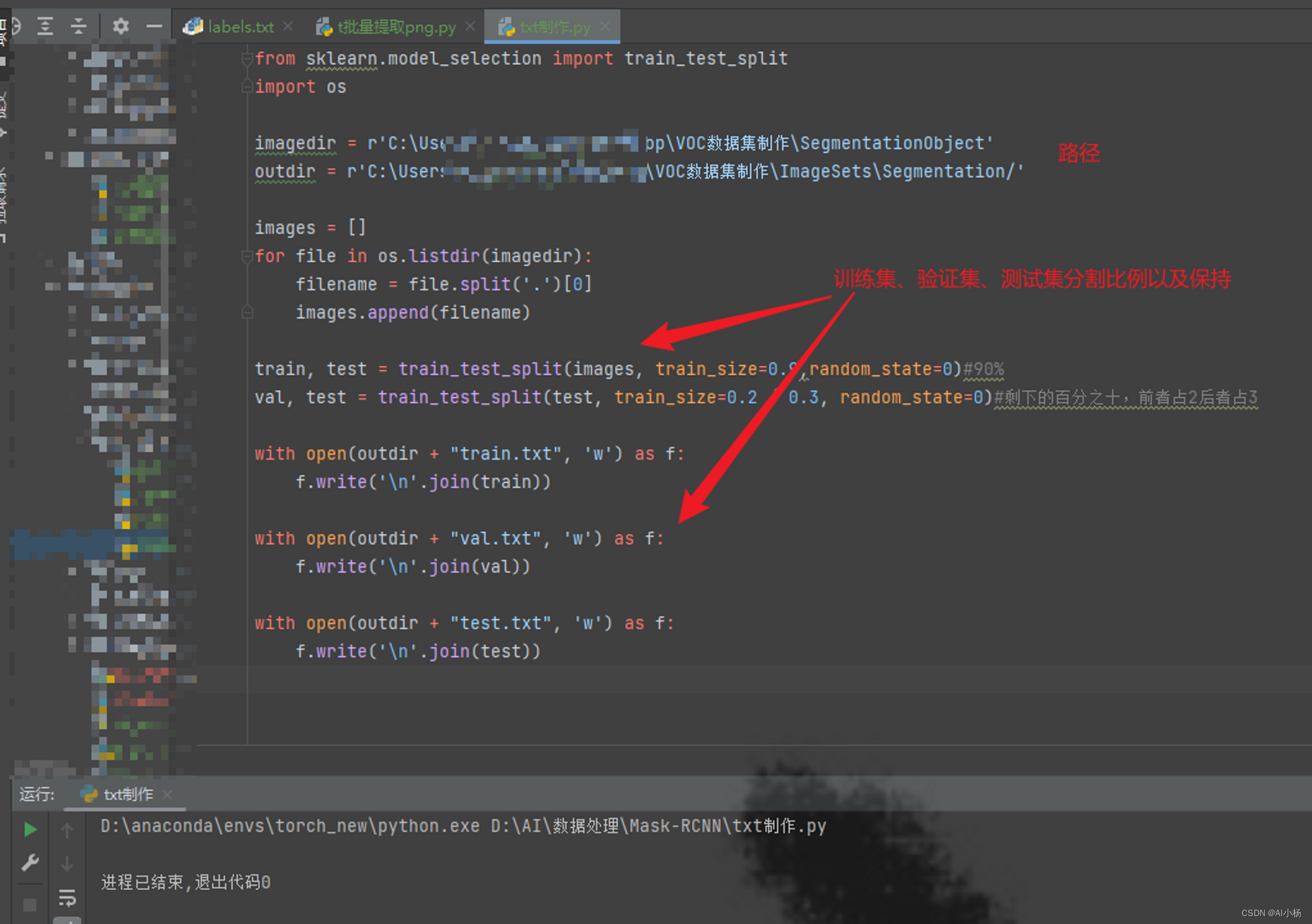Click the 'images = []' line

pyautogui.click(x=310, y=228)
